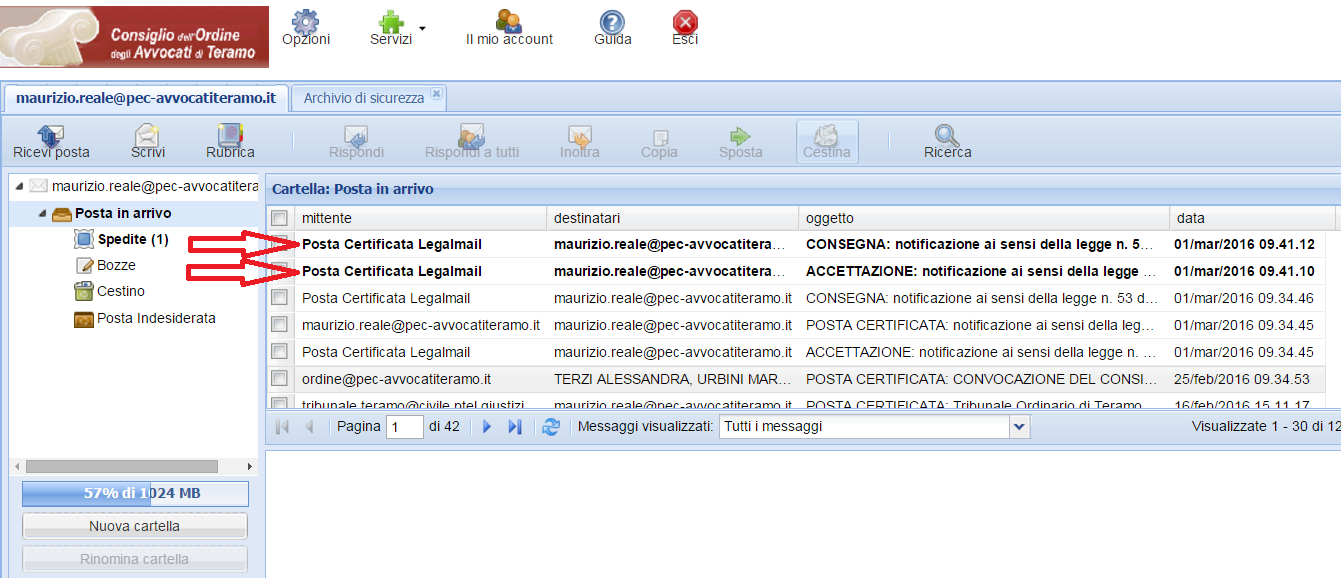Open the Guida help icon
The height and width of the screenshot is (578, 1341).
pyautogui.click(x=612, y=22)
